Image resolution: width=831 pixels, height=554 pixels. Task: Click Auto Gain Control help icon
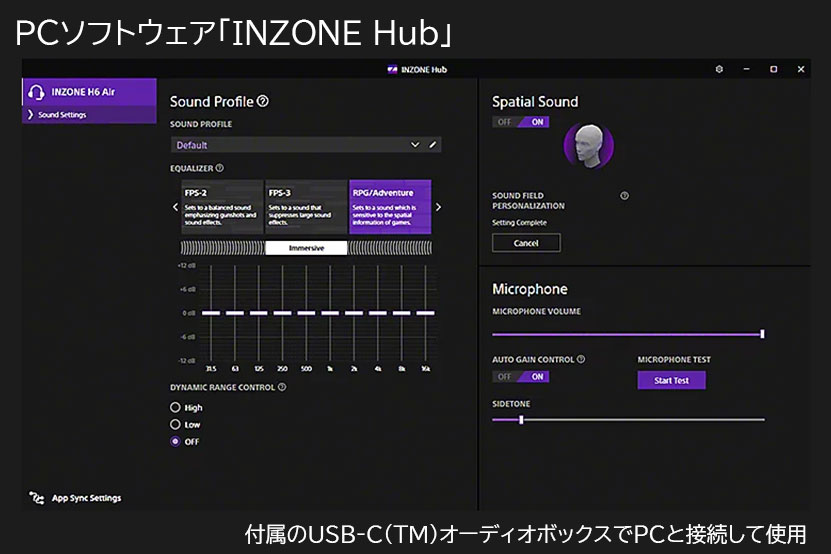(x=581, y=359)
